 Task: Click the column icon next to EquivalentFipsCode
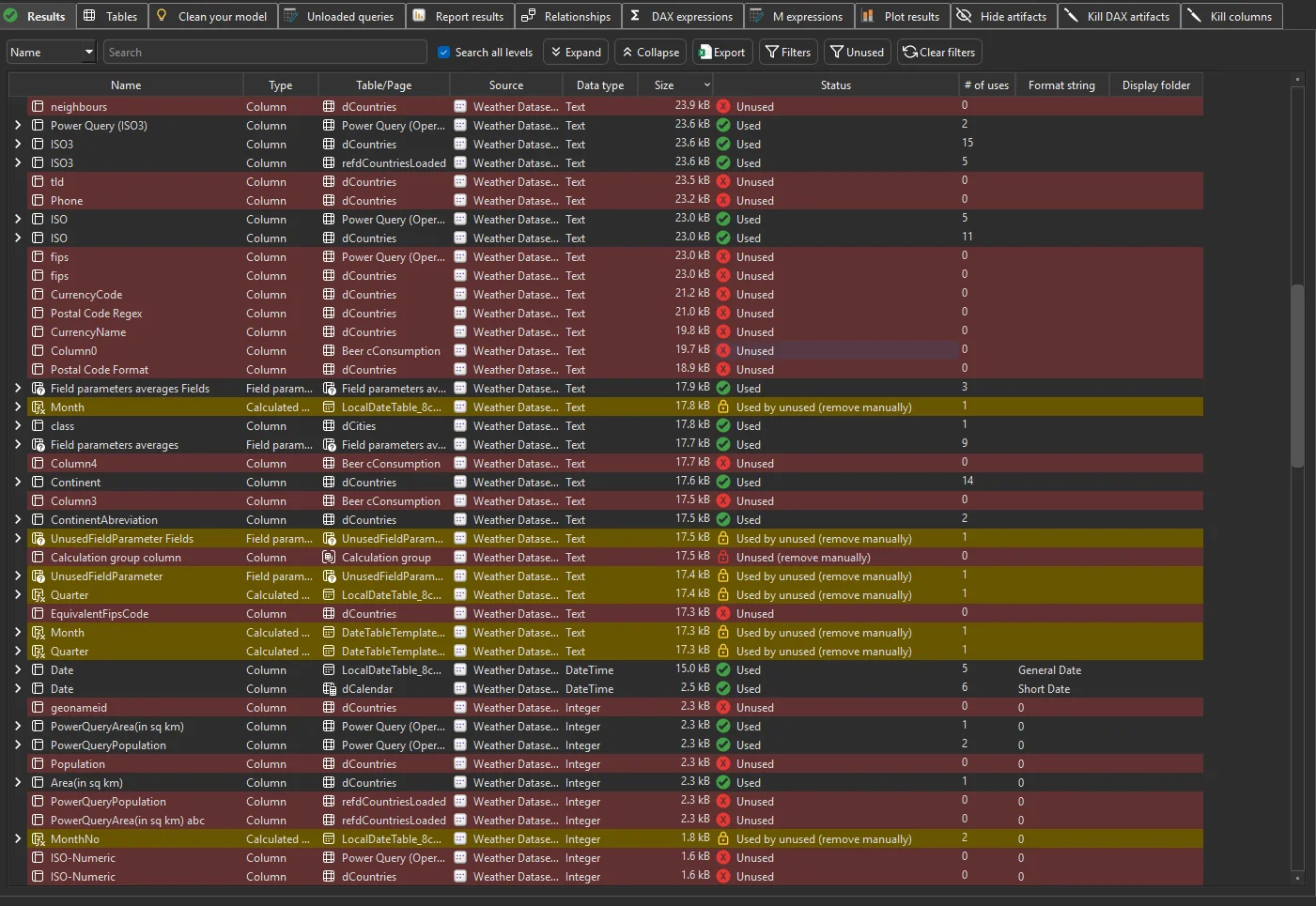tap(38, 613)
